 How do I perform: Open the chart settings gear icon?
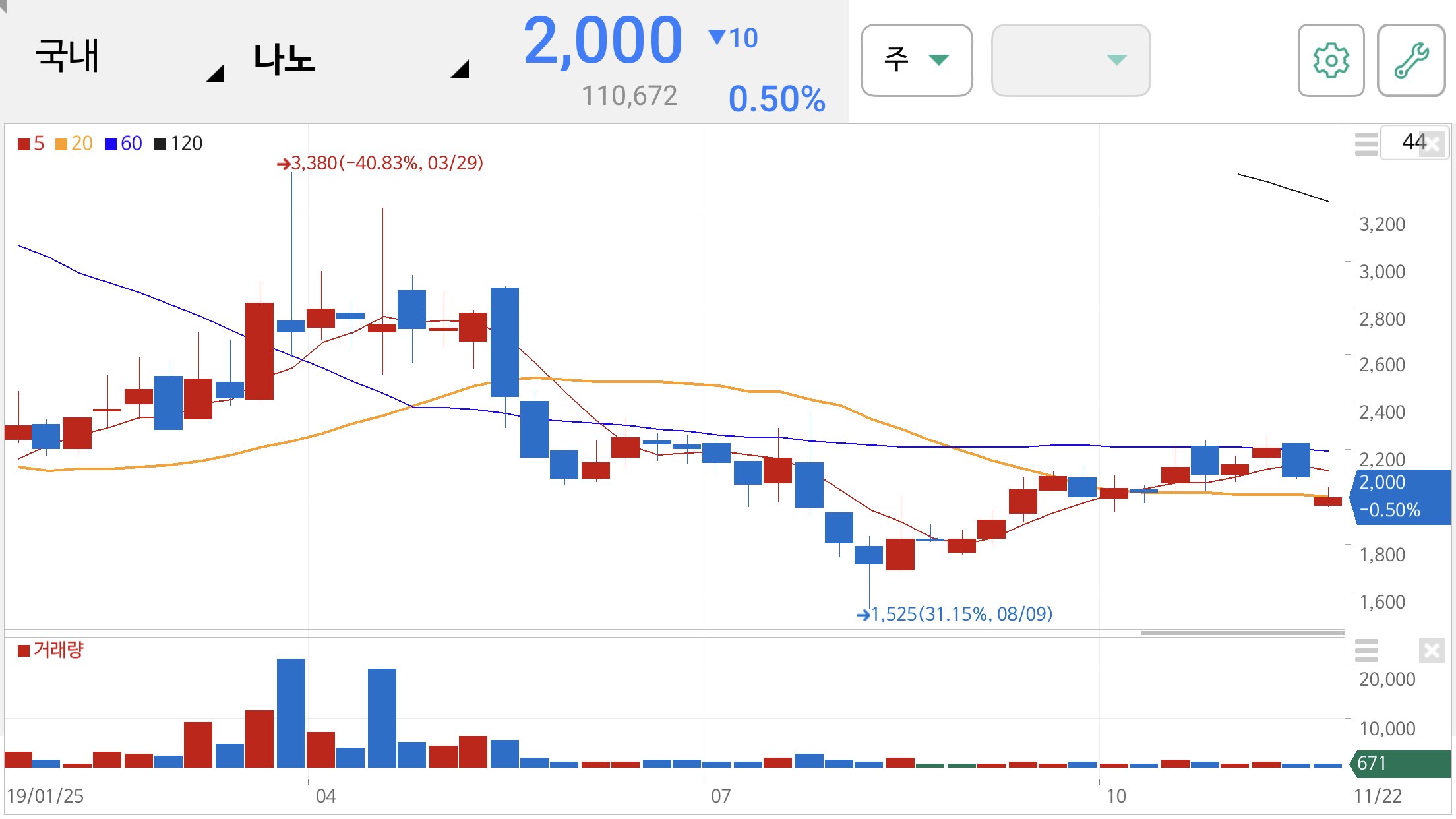point(1331,60)
